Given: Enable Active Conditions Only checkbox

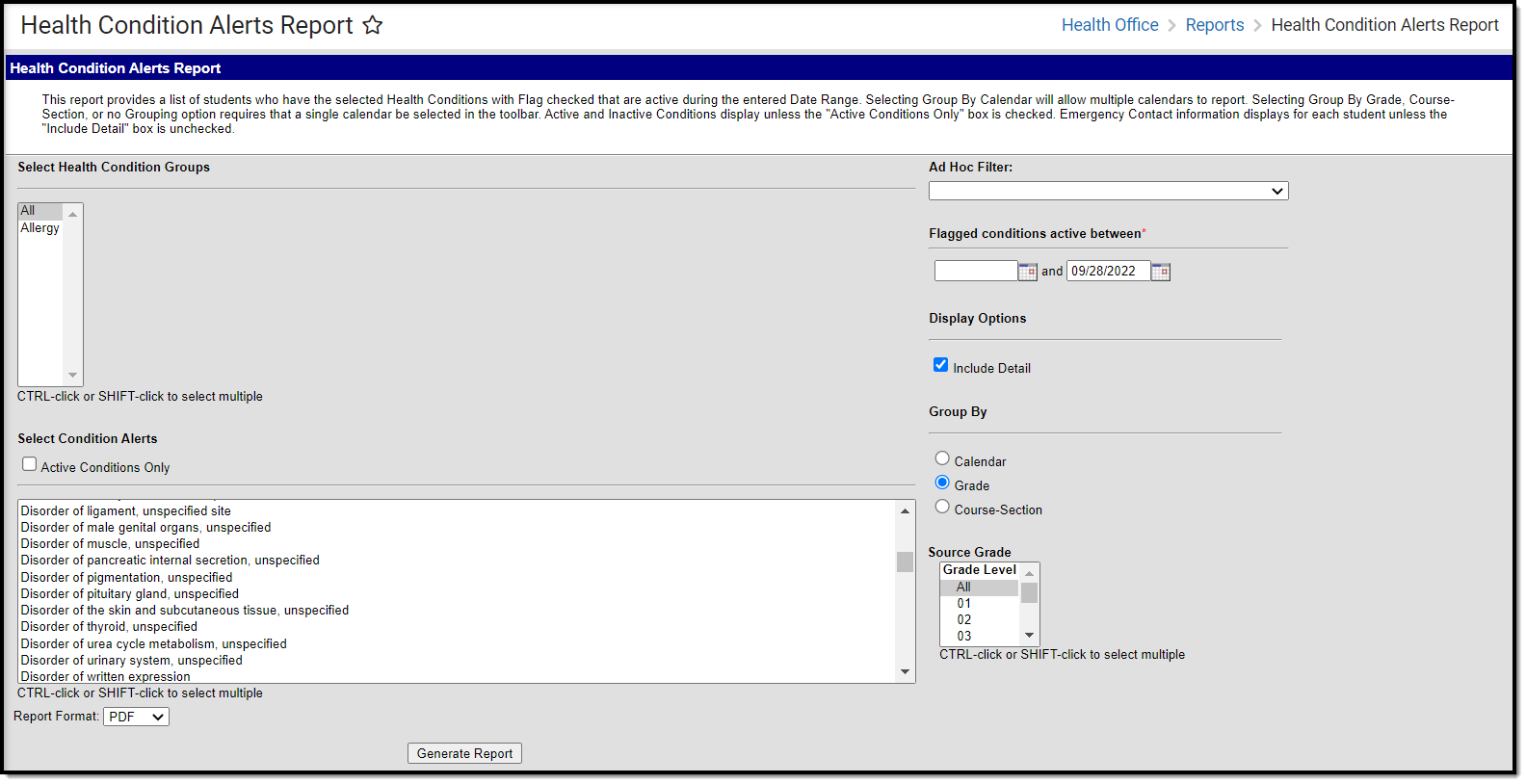Looking at the screenshot, I should pyautogui.click(x=30, y=464).
